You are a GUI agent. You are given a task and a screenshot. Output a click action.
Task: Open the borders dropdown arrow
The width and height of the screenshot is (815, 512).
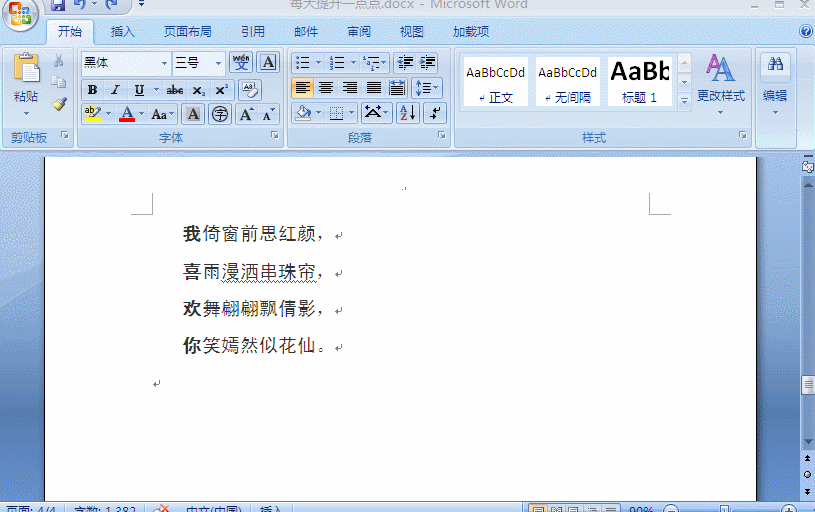pyautogui.click(x=351, y=113)
